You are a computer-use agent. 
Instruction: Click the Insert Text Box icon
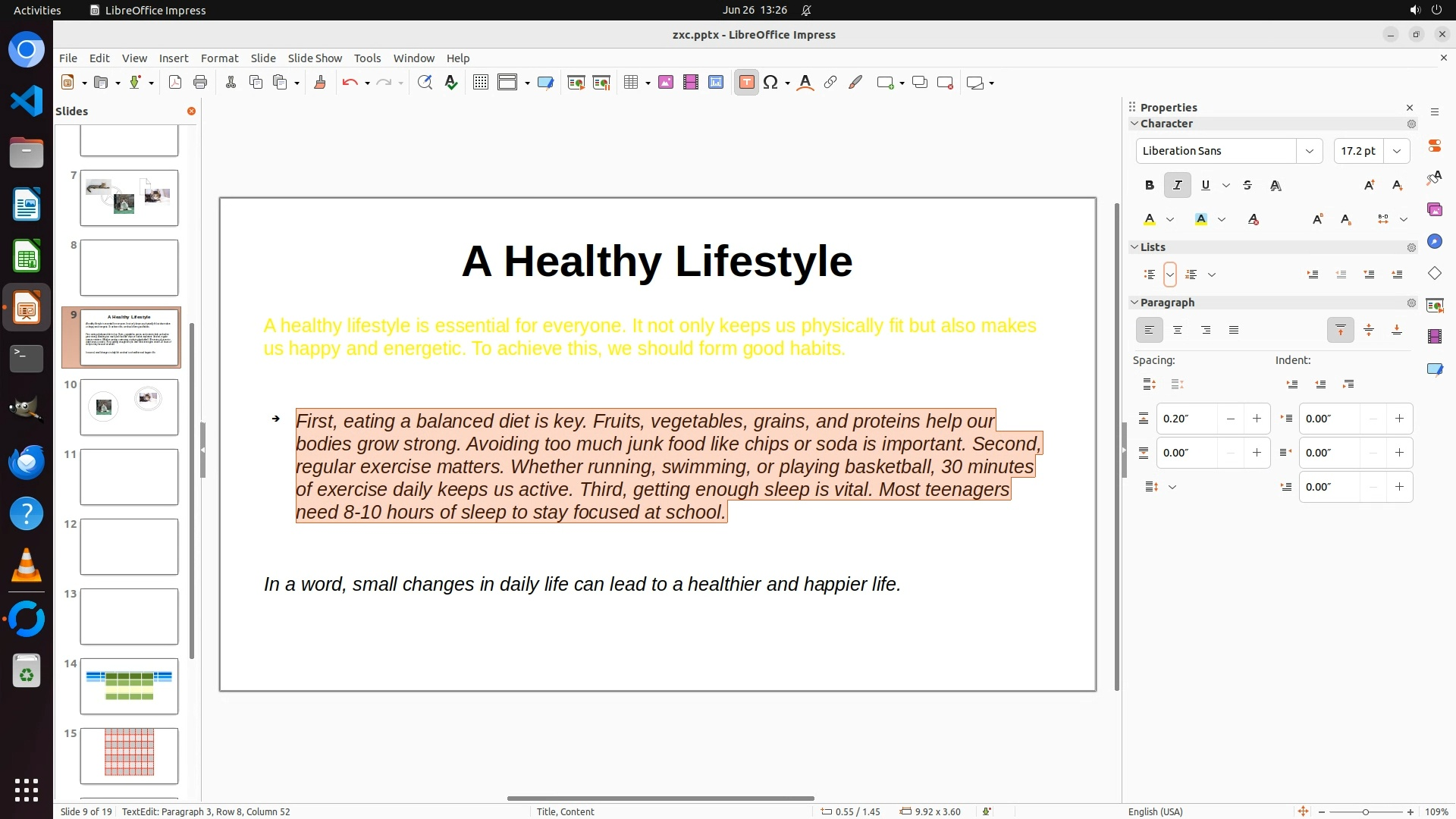coord(746,83)
